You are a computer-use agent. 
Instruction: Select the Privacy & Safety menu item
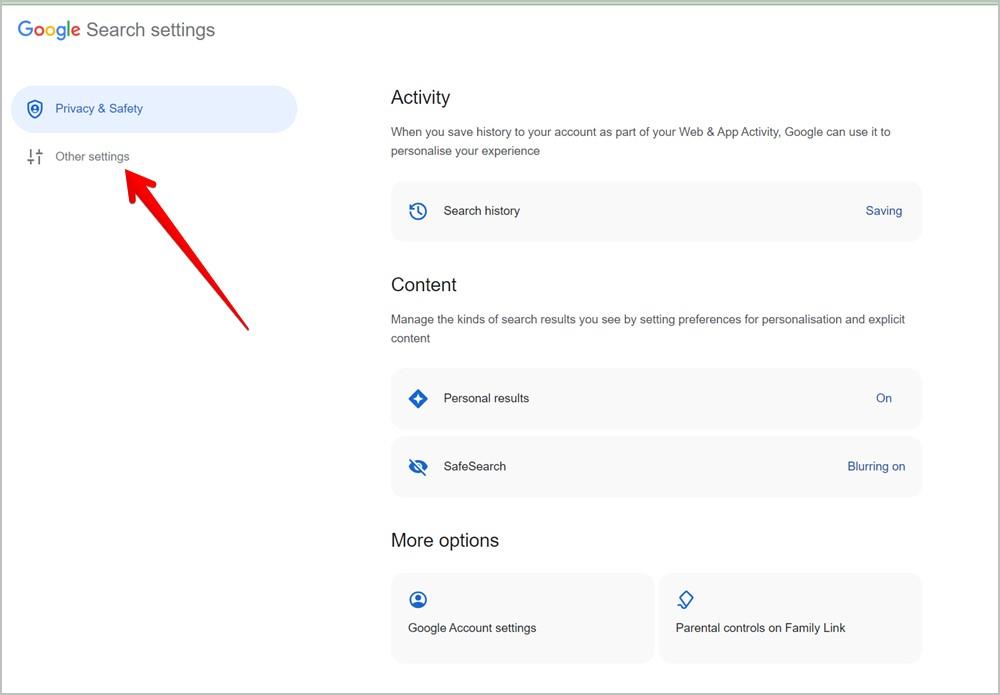154,109
